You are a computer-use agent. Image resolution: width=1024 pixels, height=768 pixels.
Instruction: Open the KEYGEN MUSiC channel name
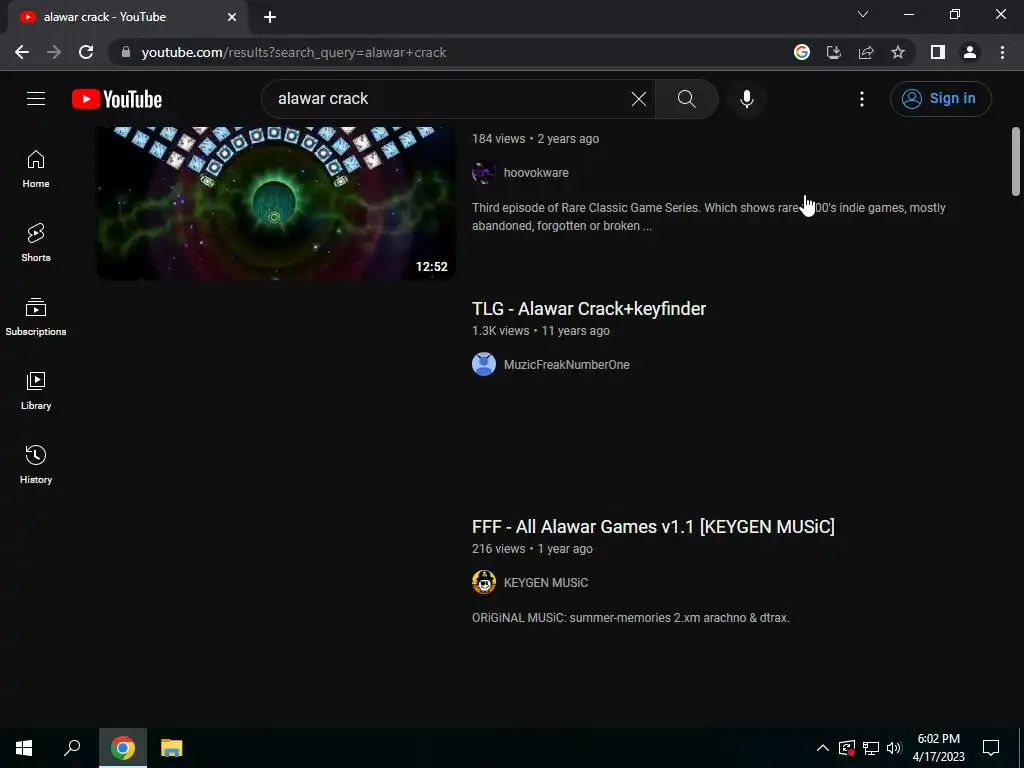pyautogui.click(x=546, y=583)
